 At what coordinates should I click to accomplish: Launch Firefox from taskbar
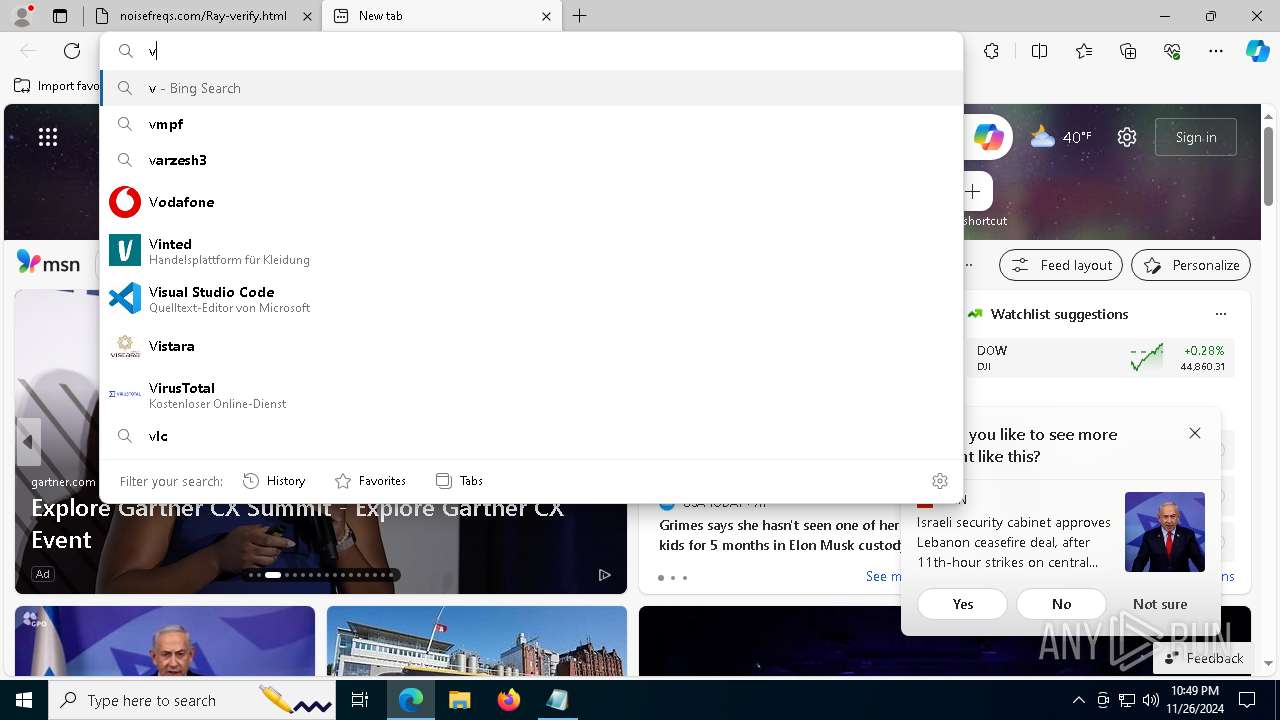(509, 700)
